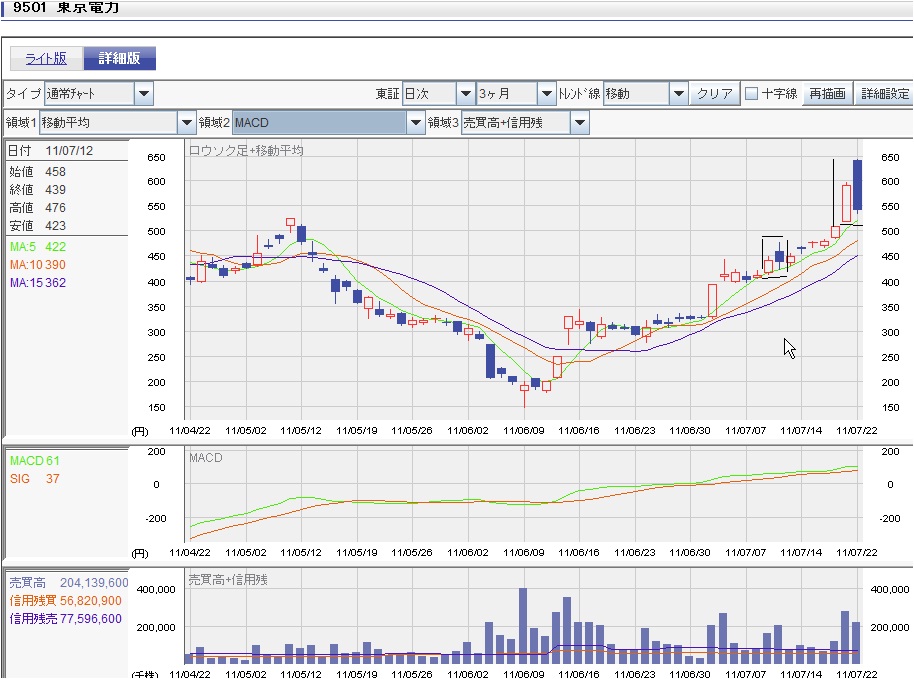914x679 pixels.
Task: Click the tall blue candlestick at far right
Action: click(x=857, y=184)
